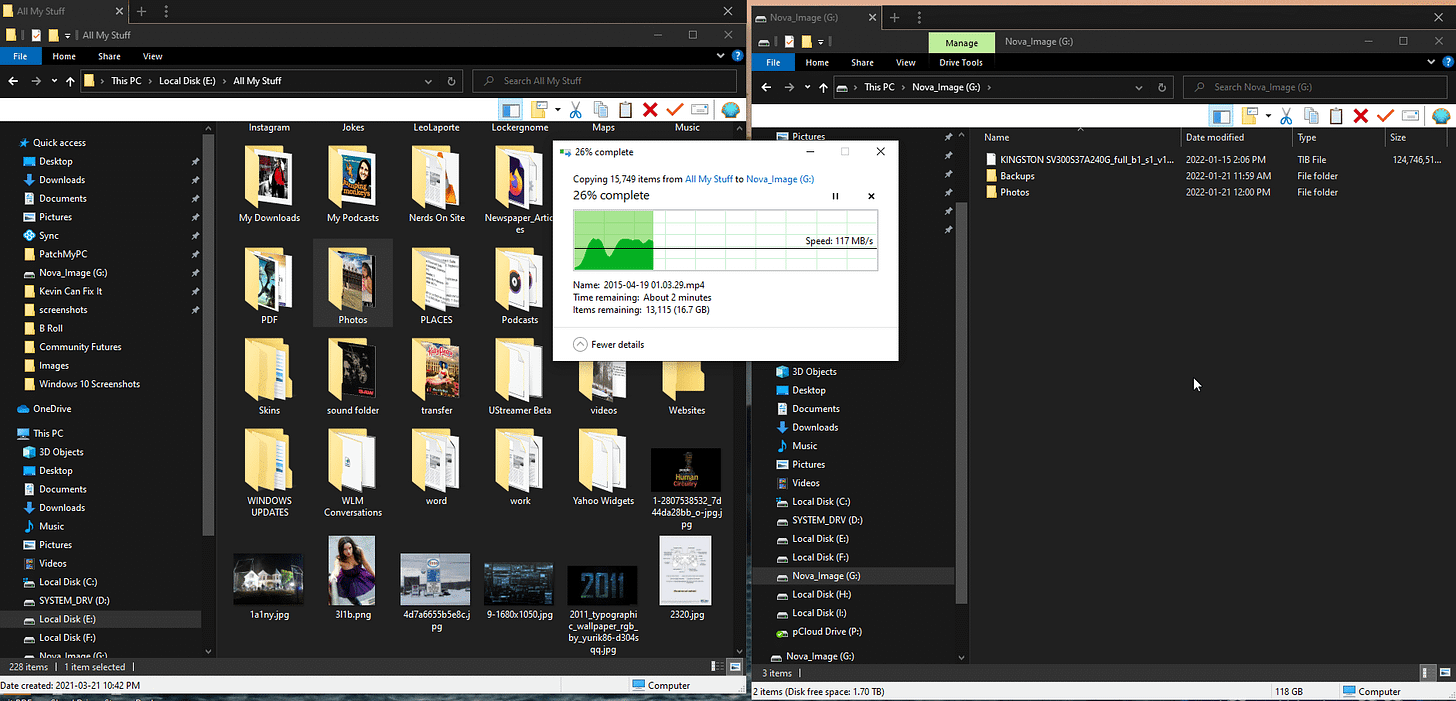The image size is (1456, 701).
Task: Select the Manage contextual tab
Action: (x=961, y=43)
